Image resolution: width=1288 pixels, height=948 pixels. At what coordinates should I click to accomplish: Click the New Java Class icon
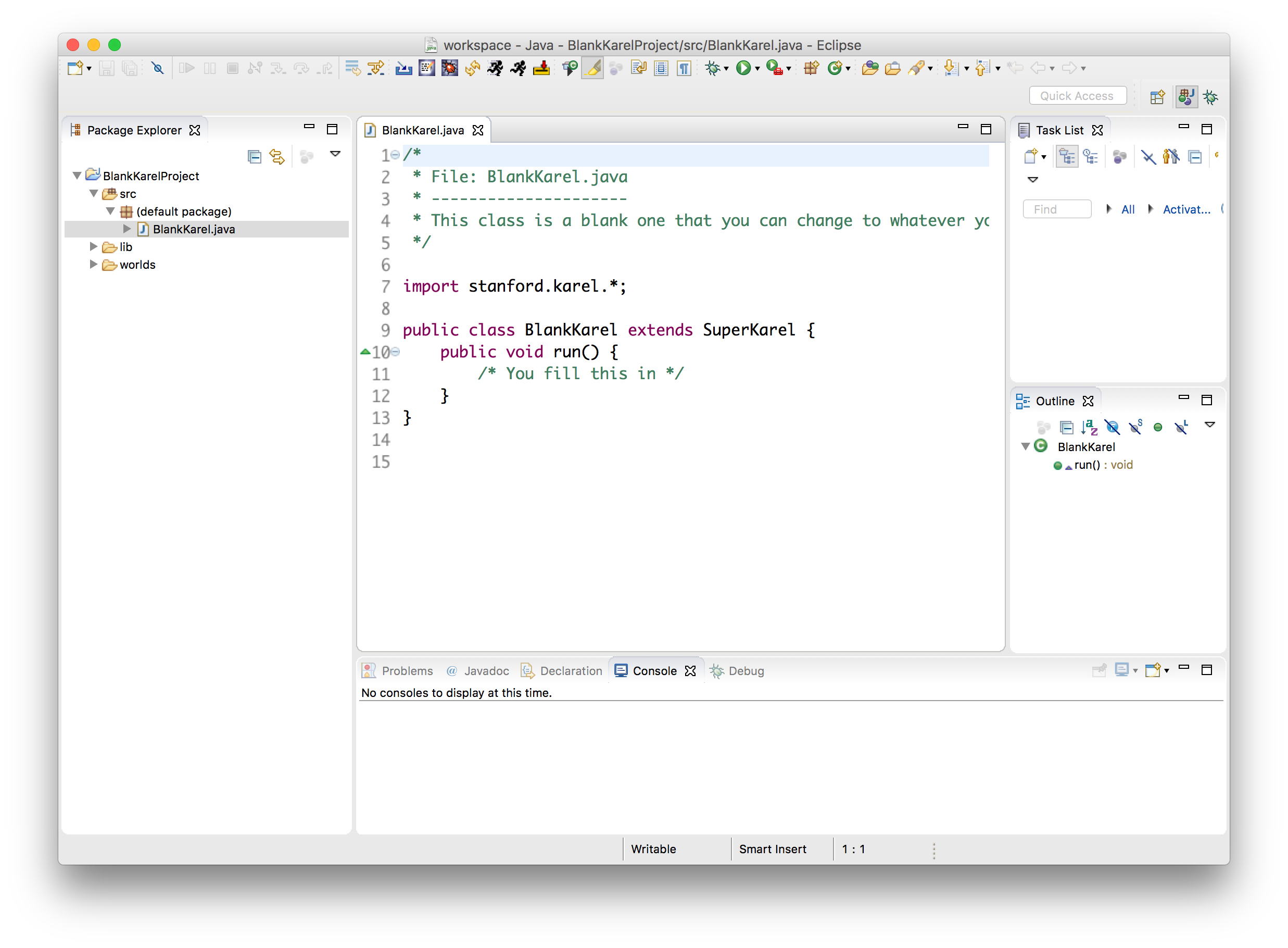pyautogui.click(x=835, y=68)
